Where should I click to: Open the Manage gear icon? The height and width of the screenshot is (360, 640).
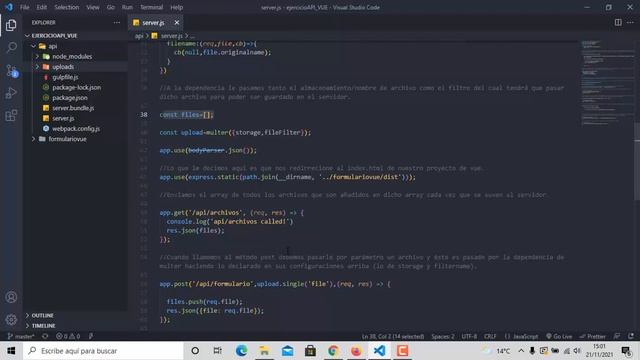(11, 320)
